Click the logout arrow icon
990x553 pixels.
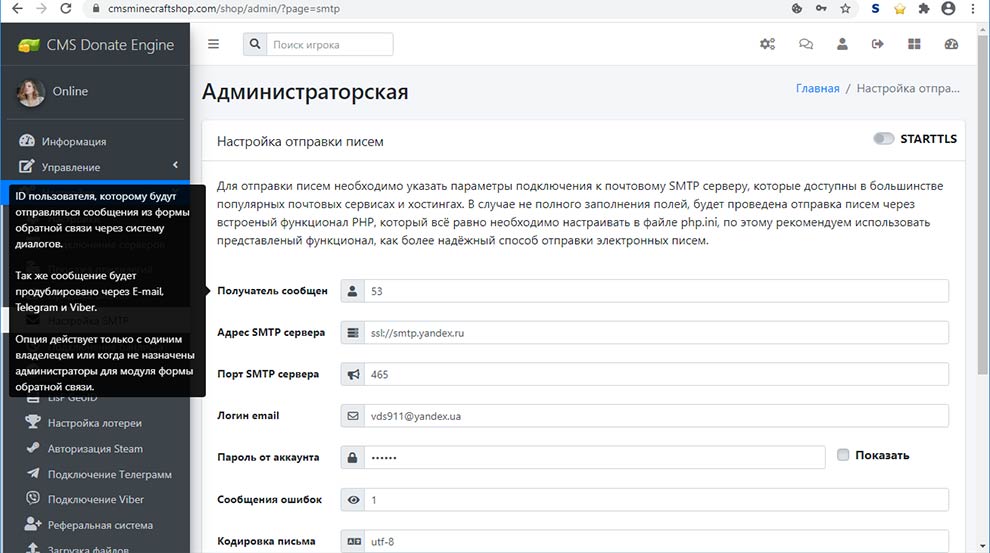(x=878, y=44)
